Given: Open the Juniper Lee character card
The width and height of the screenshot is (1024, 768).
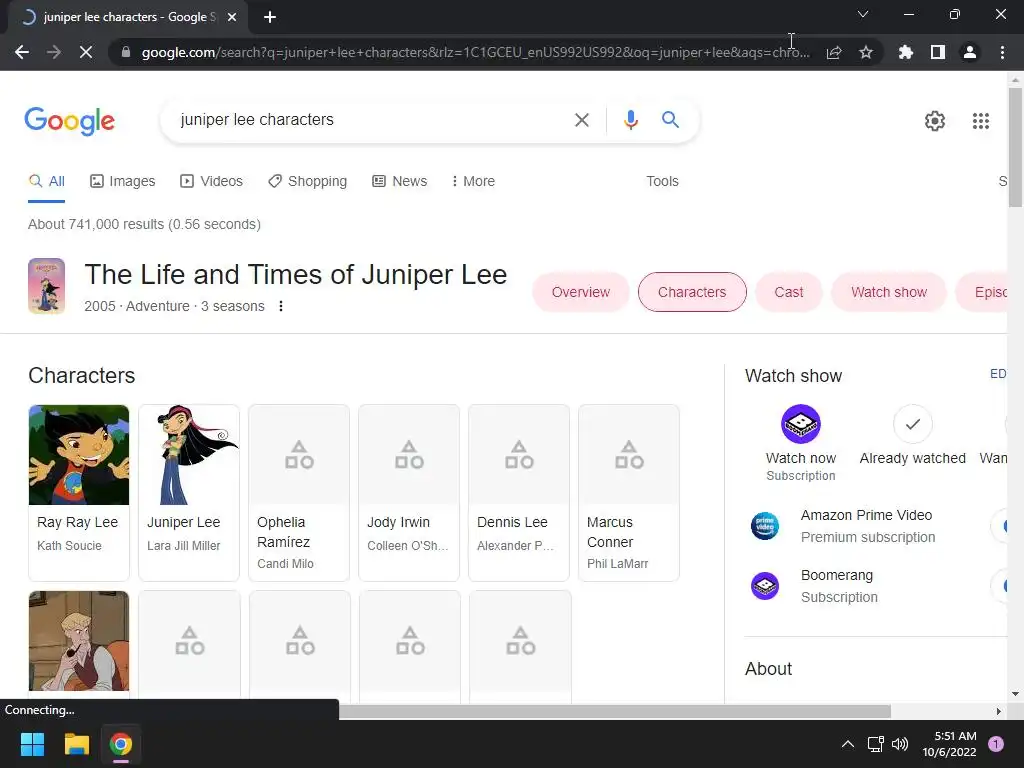Looking at the screenshot, I should (x=189, y=492).
